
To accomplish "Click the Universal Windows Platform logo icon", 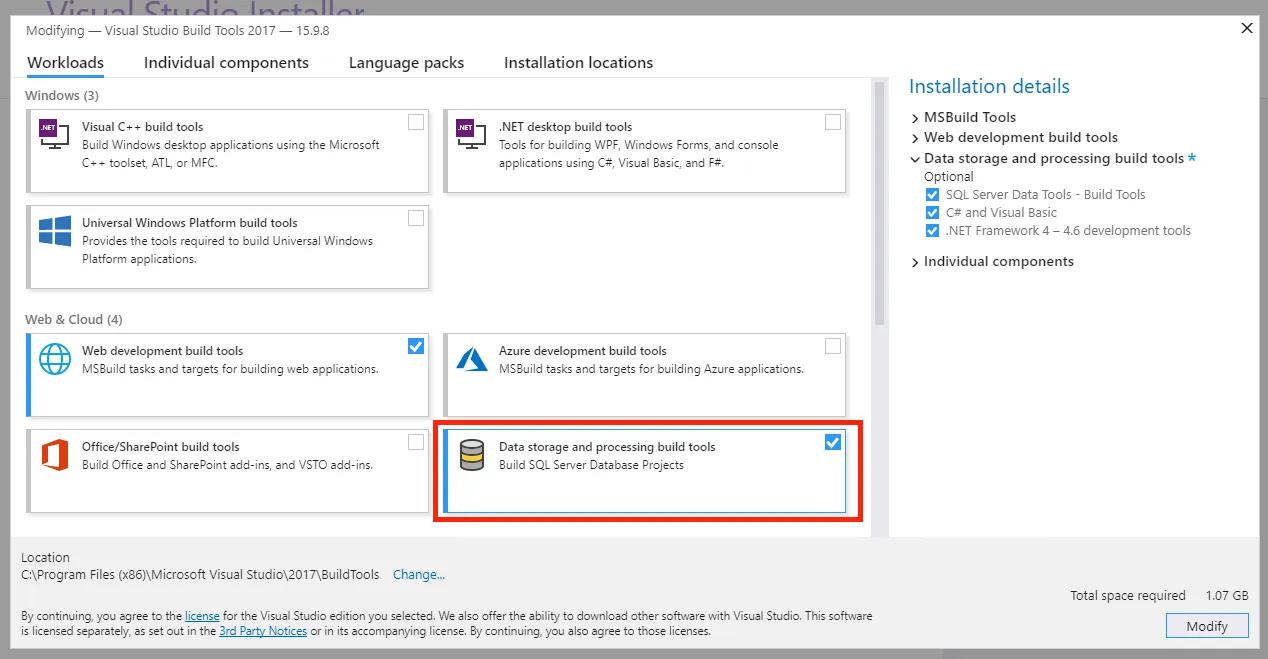I will point(54,230).
